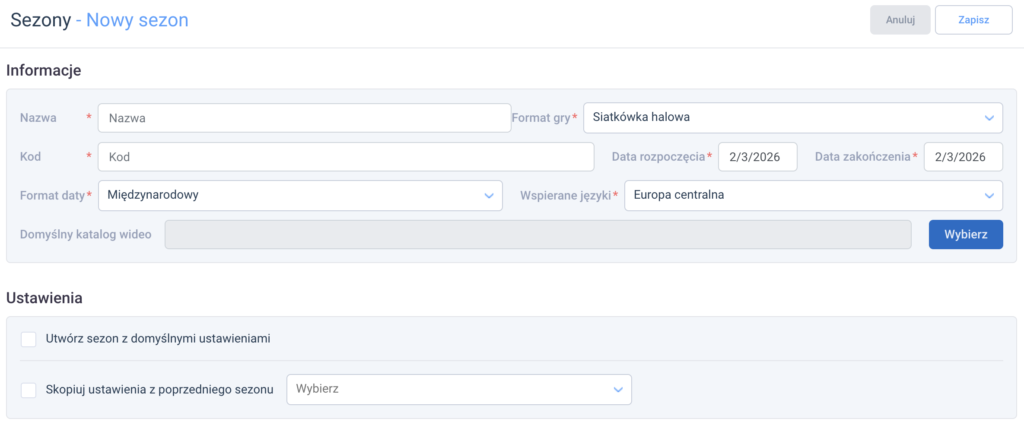Click the blue Wybierz video catalog button

965,234
